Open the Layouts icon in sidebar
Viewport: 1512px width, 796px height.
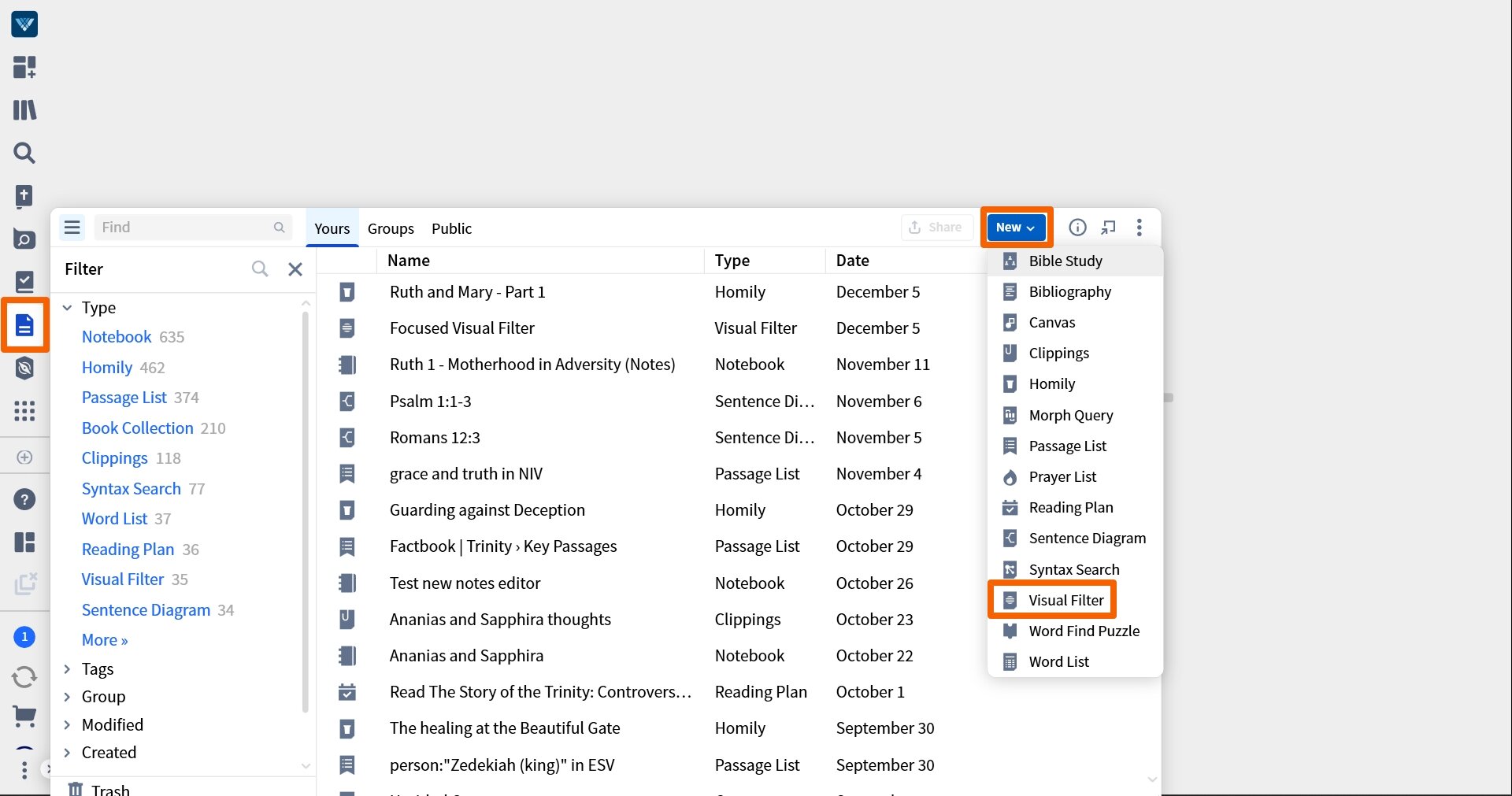click(24, 542)
